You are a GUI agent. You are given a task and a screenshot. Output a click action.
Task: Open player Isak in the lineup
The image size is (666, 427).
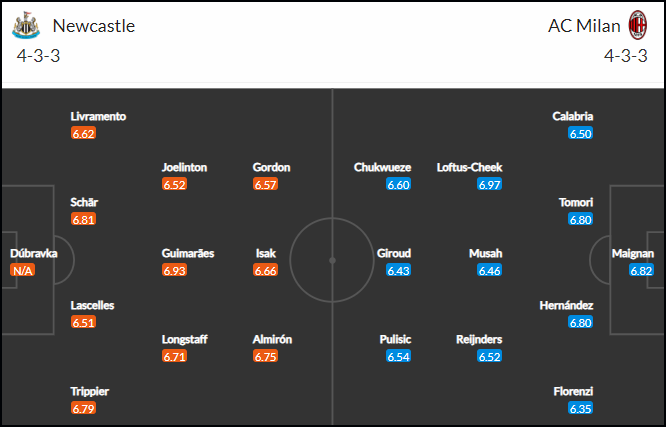(x=266, y=253)
